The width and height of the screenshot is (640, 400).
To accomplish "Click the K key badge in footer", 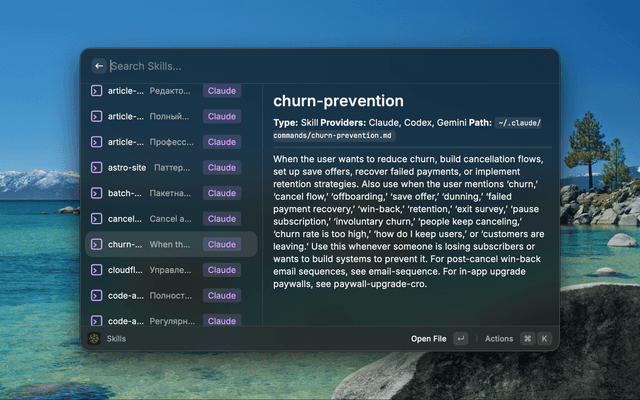I will 544,338.
